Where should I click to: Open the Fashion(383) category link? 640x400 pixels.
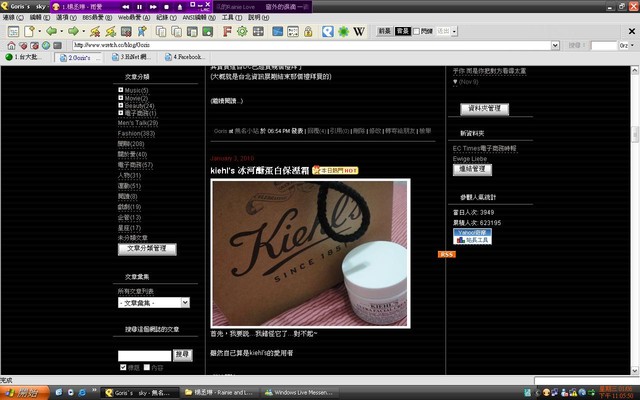[x=136, y=133]
